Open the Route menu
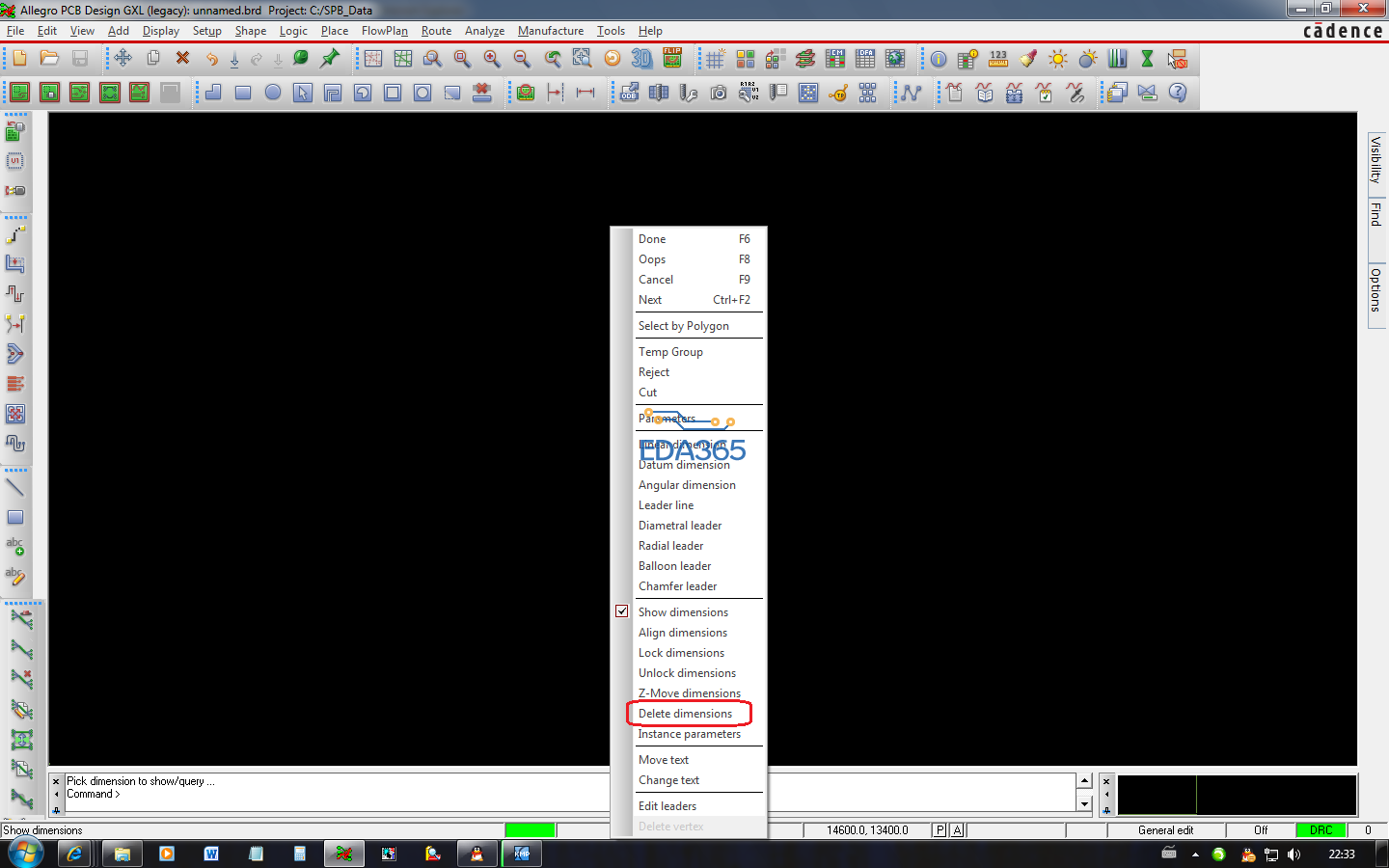The height and width of the screenshot is (868, 1389). (x=436, y=31)
